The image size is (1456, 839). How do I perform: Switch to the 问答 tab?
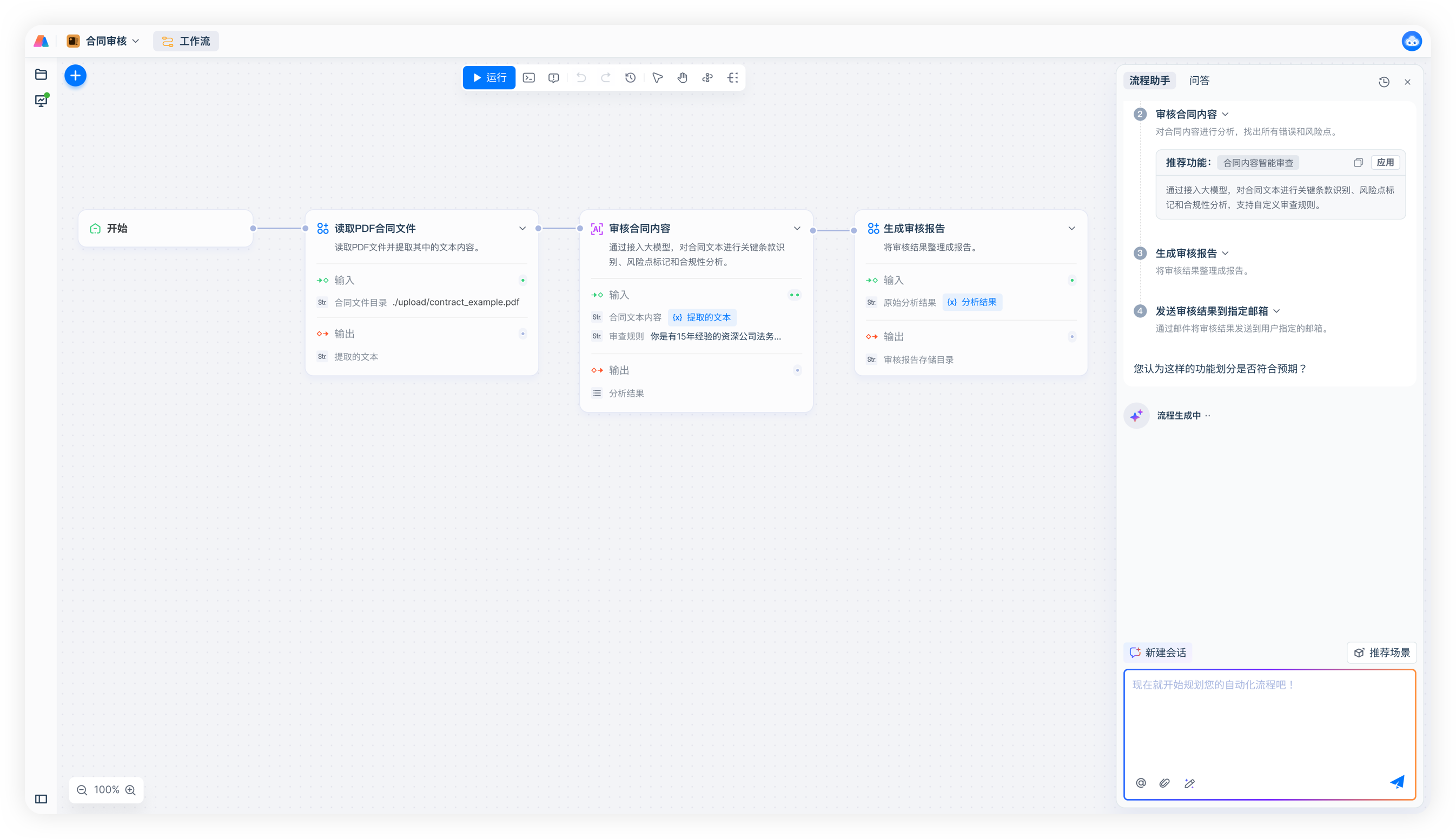coord(1199,81)
